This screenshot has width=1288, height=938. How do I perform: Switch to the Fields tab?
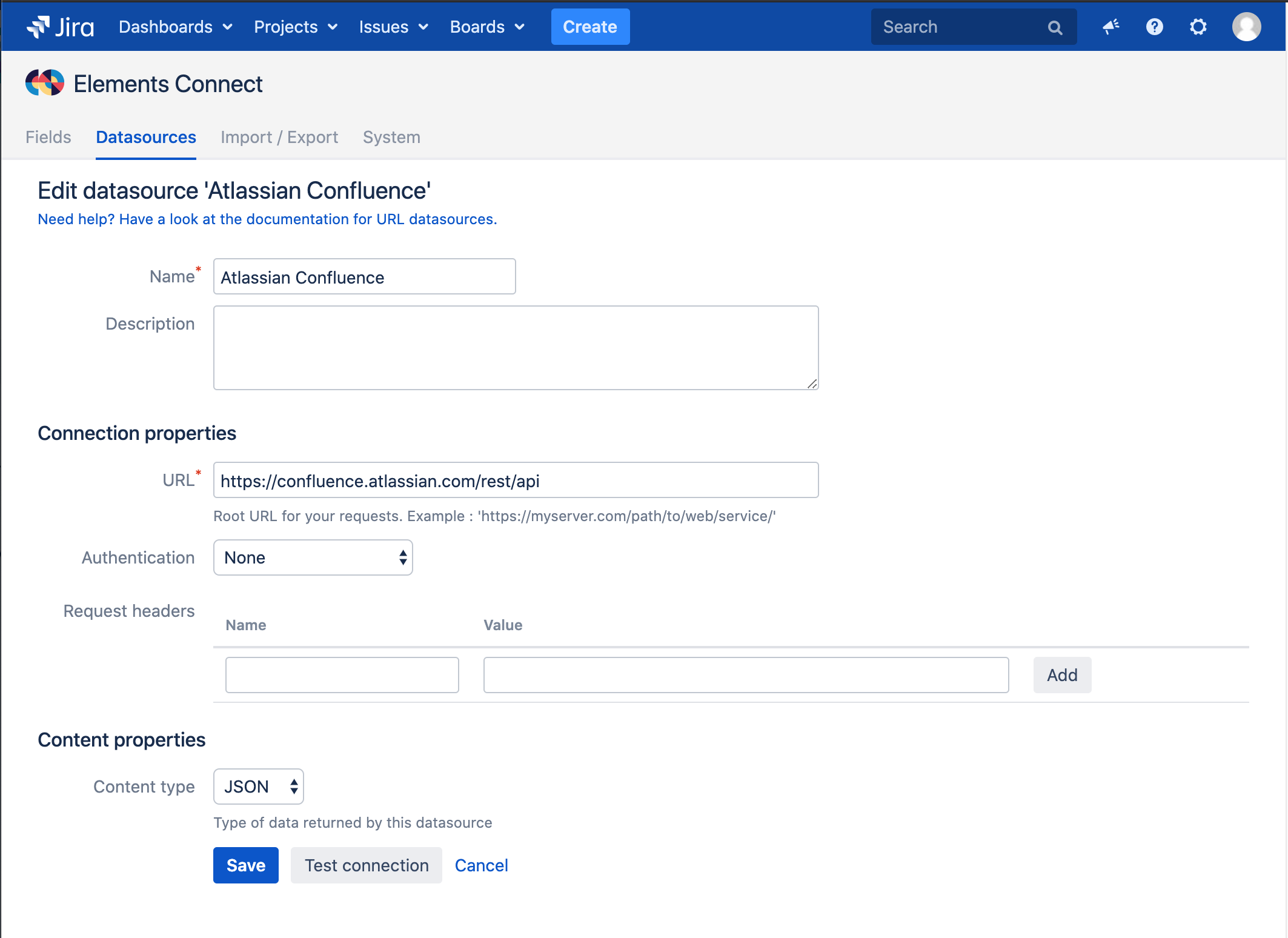[x=48, y=137]
